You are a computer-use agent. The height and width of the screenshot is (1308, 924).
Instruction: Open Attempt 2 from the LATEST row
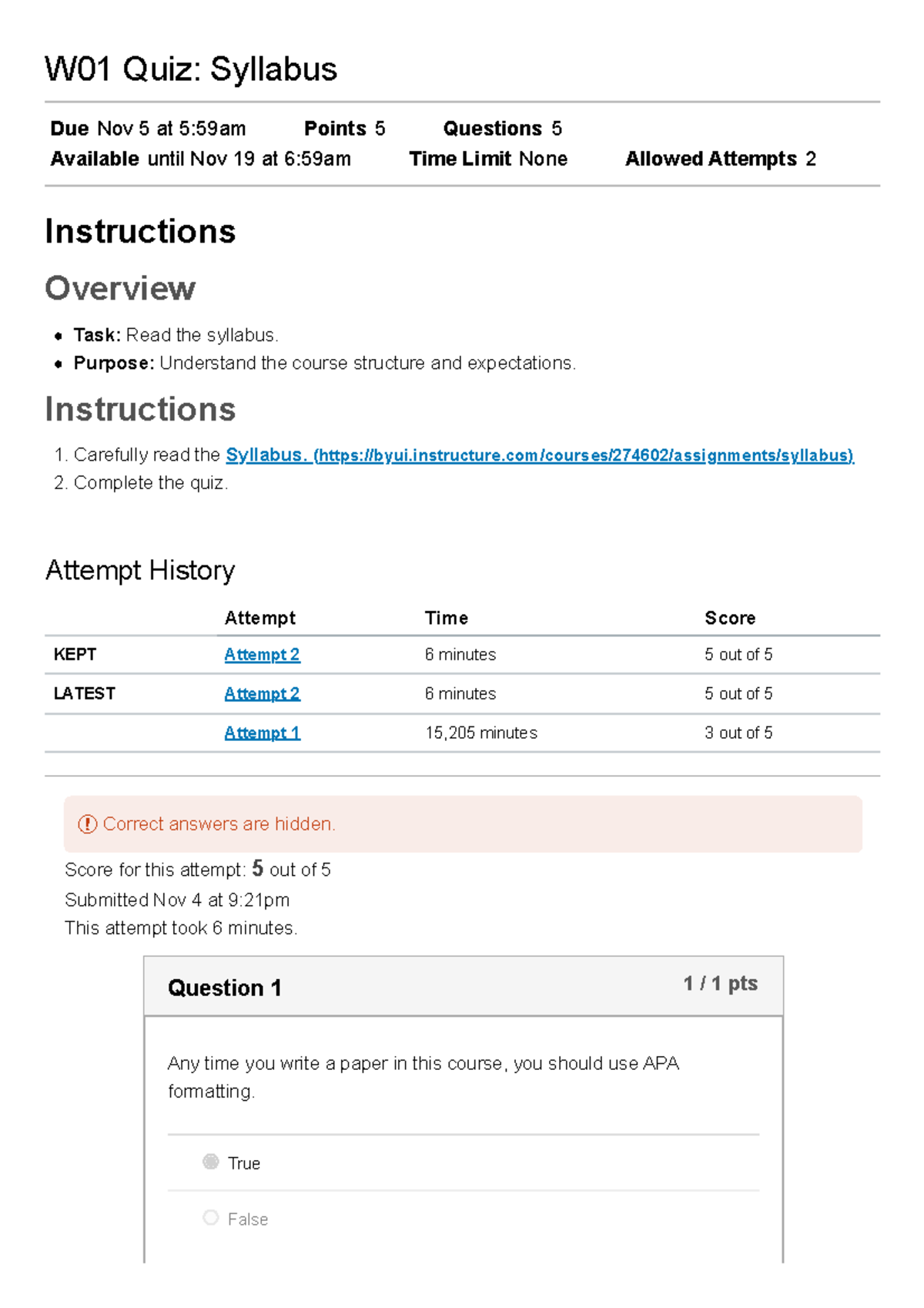pyautogui.click(x=262, y=693)
